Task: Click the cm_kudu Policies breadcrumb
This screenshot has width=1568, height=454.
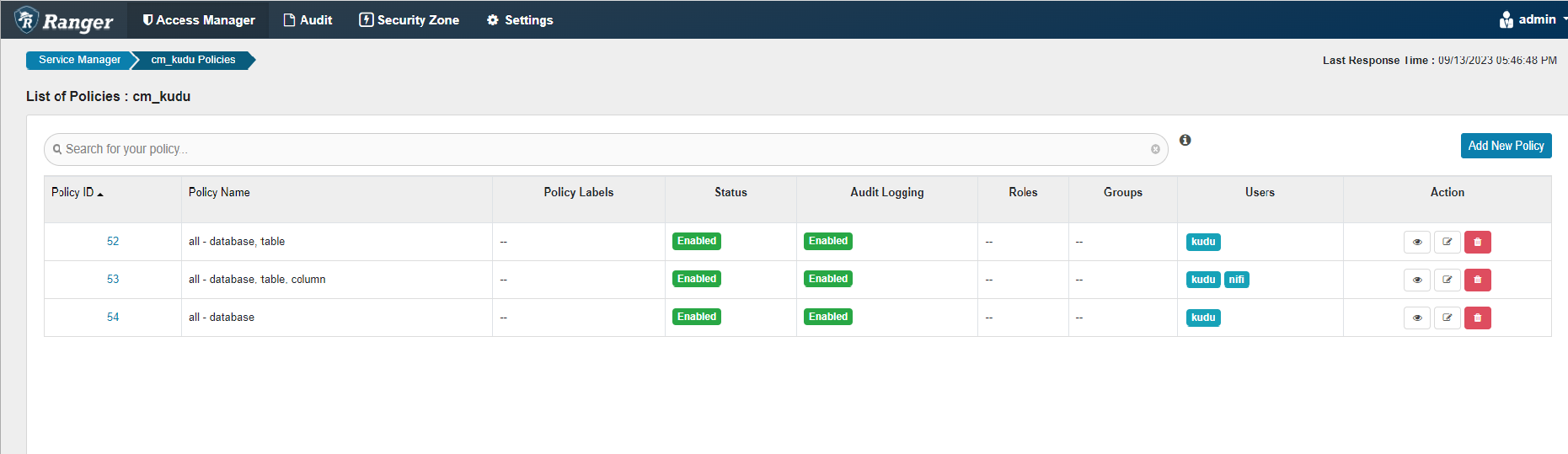Action: [x=193, y=60]
